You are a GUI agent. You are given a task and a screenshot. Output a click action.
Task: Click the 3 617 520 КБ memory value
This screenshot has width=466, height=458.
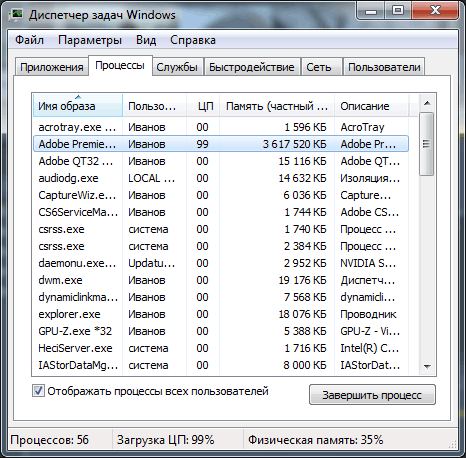tap(294, 144)
